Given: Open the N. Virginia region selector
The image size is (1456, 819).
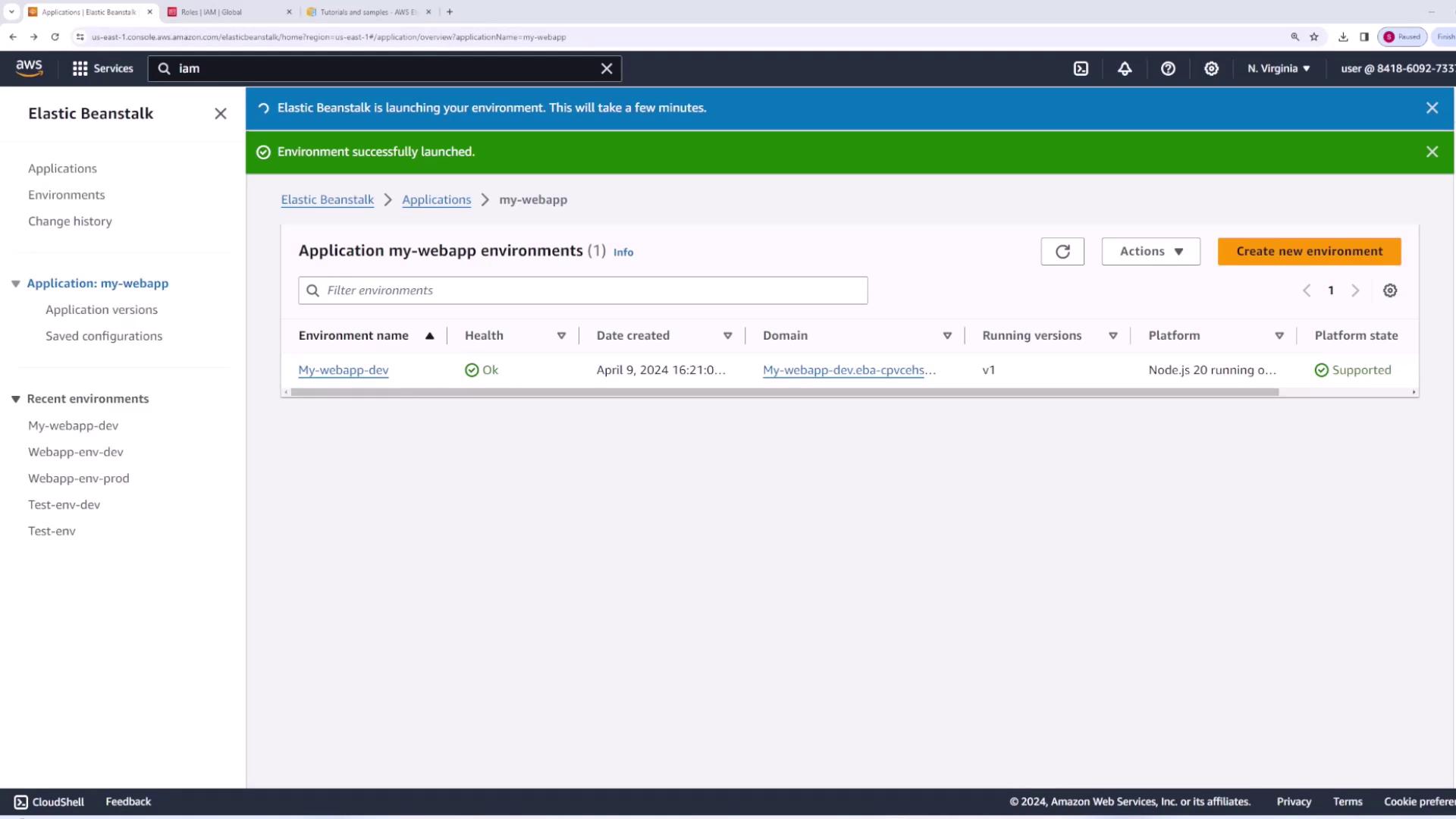Looking at the screenshot, I should pos(1279,68).
